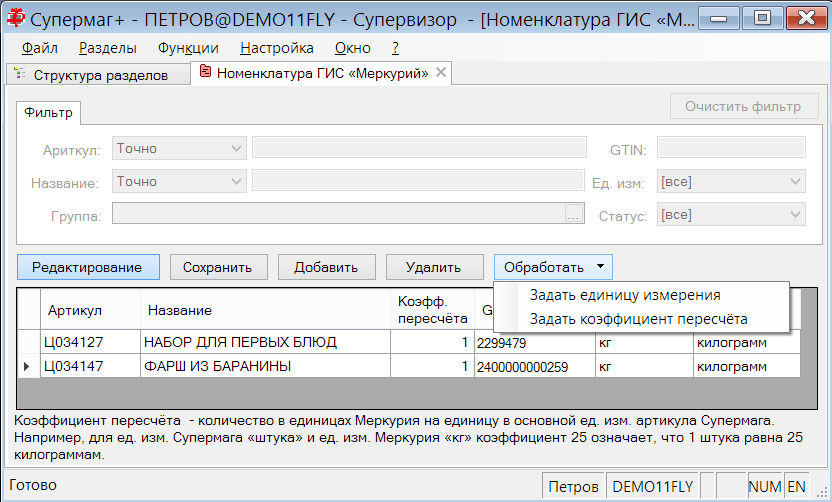
Task: Choose Задать единицу измерения menu item
Action: (625, 295)
